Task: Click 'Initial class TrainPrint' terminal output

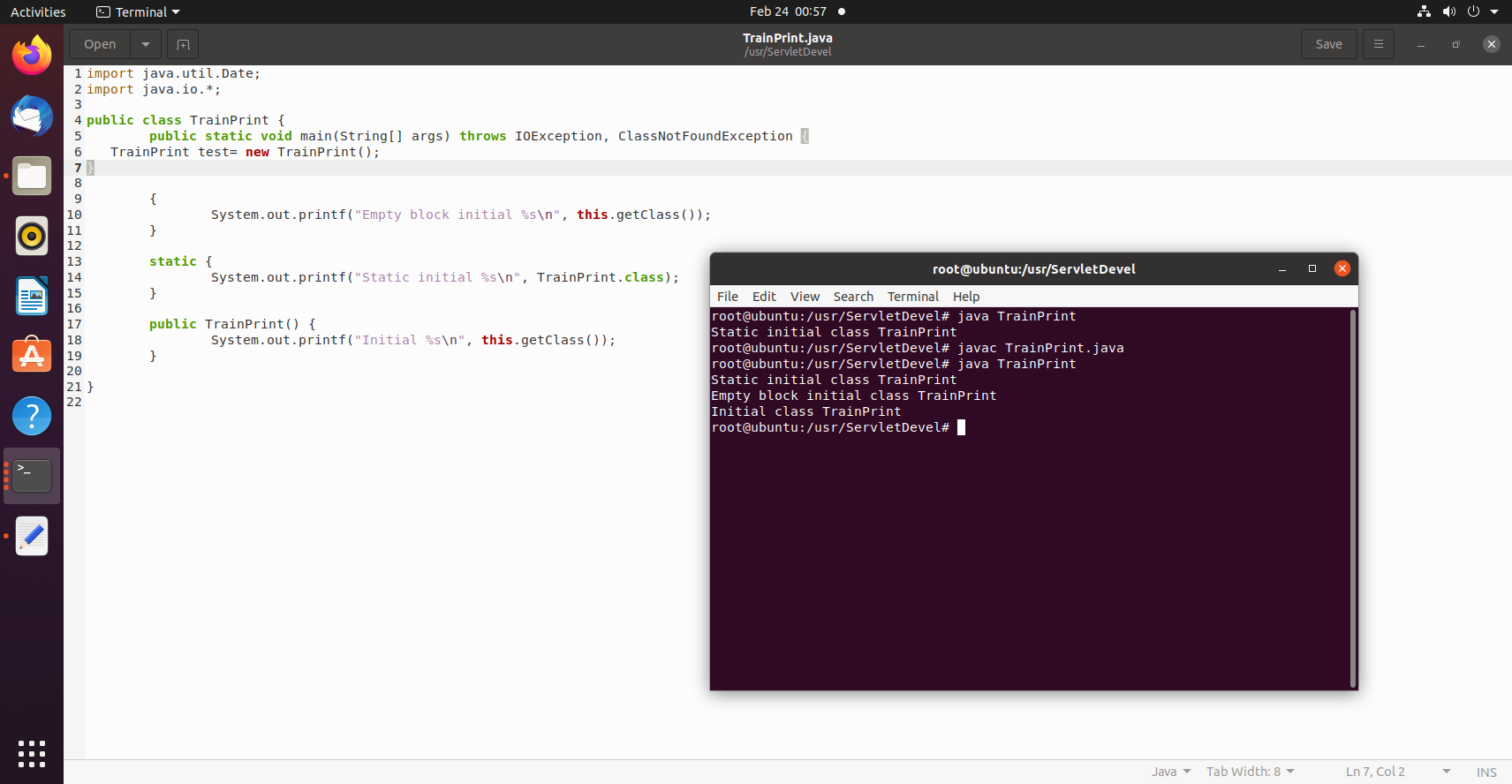Action: point(805,411)
